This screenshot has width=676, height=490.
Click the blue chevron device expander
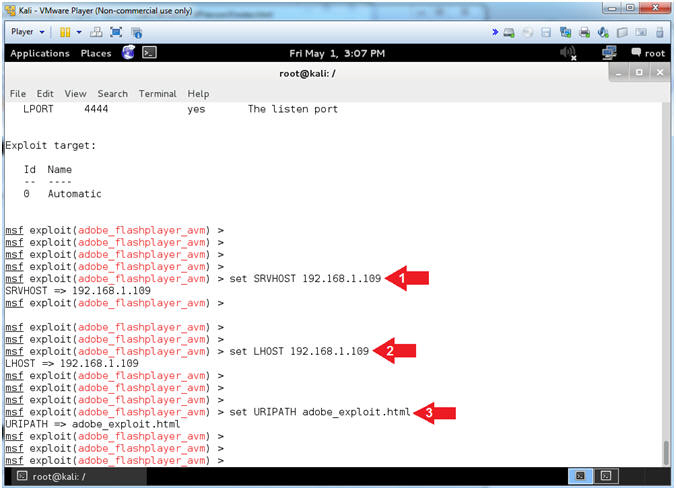[495, 32]
